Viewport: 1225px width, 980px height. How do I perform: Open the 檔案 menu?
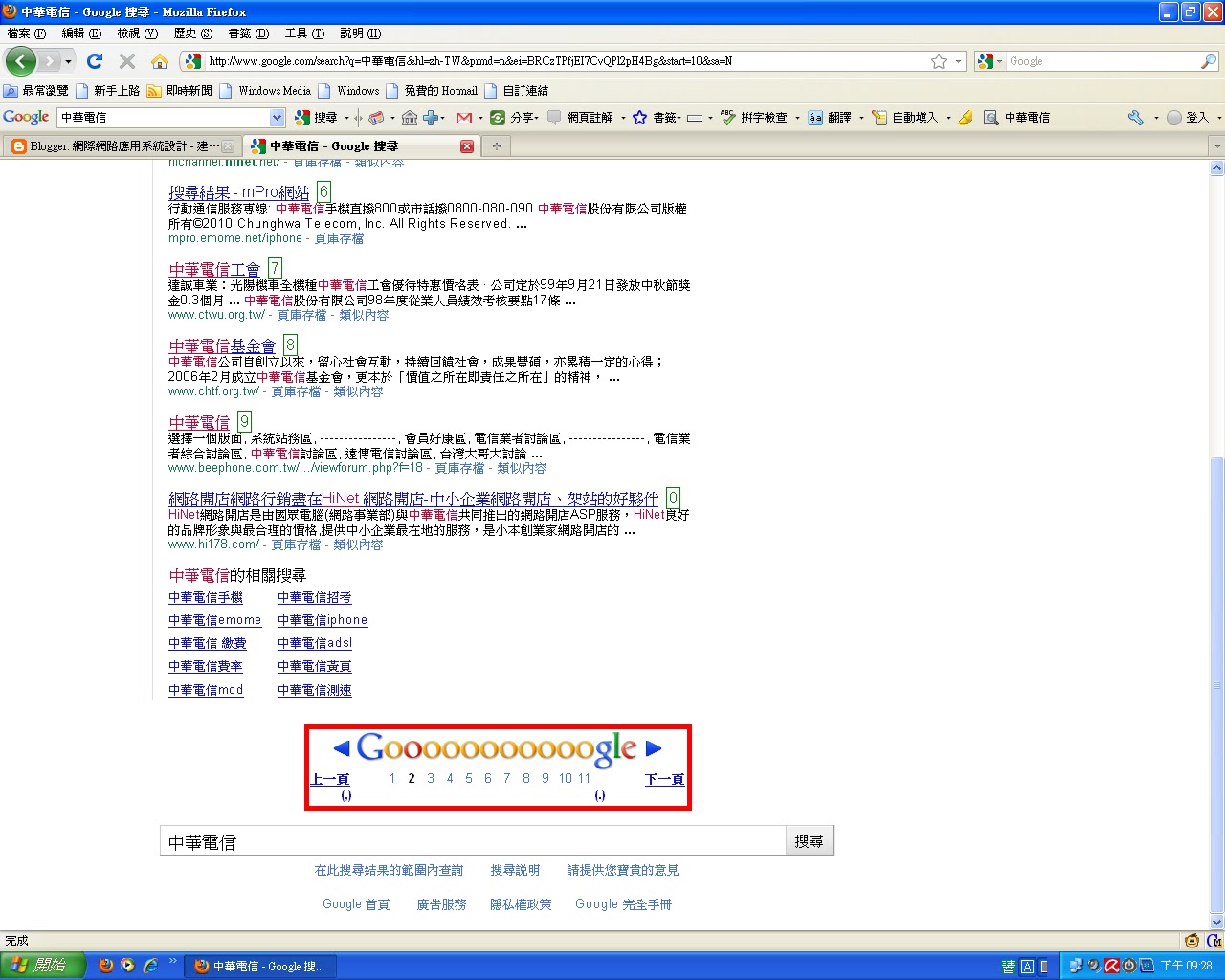click(26, 33)
